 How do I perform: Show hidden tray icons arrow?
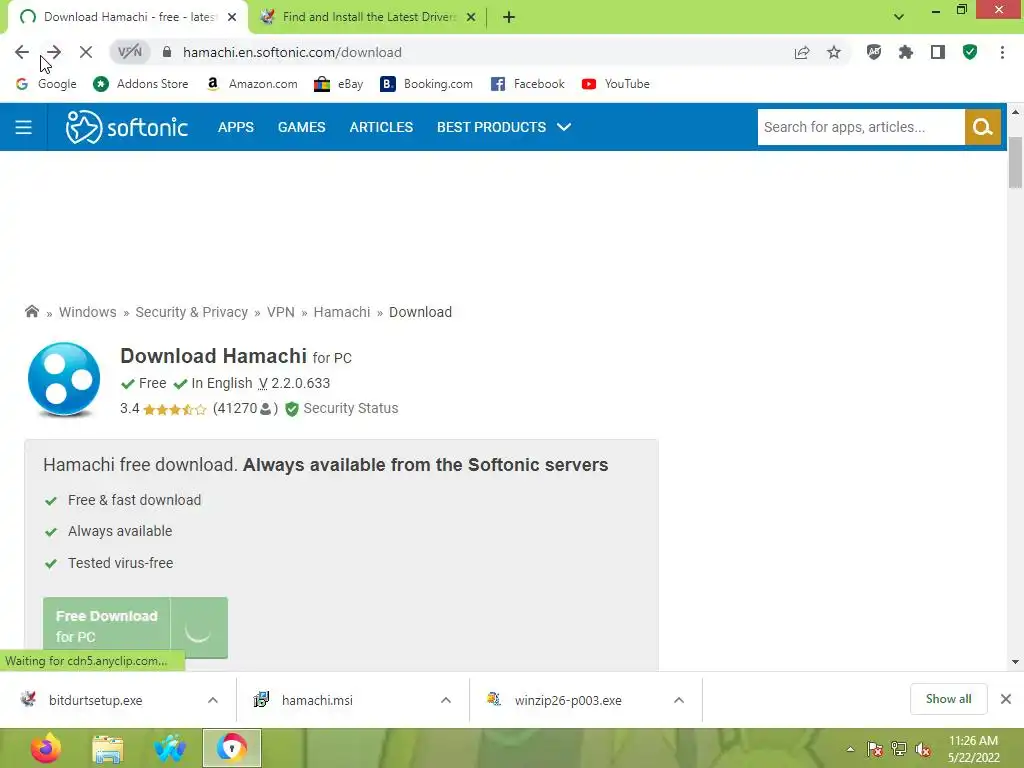850,749
